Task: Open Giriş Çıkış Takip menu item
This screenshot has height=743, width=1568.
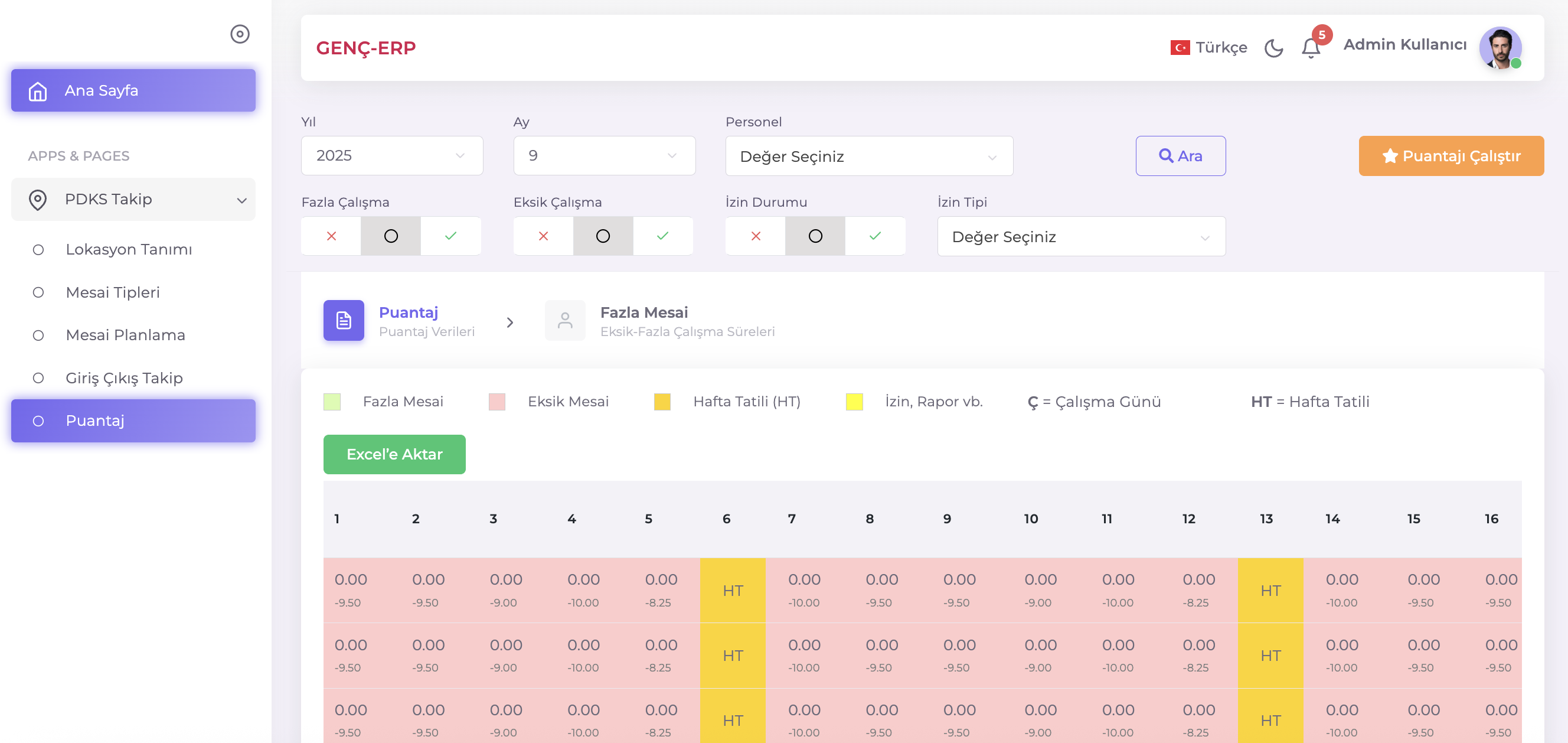Action: click(x=124, y=377)
